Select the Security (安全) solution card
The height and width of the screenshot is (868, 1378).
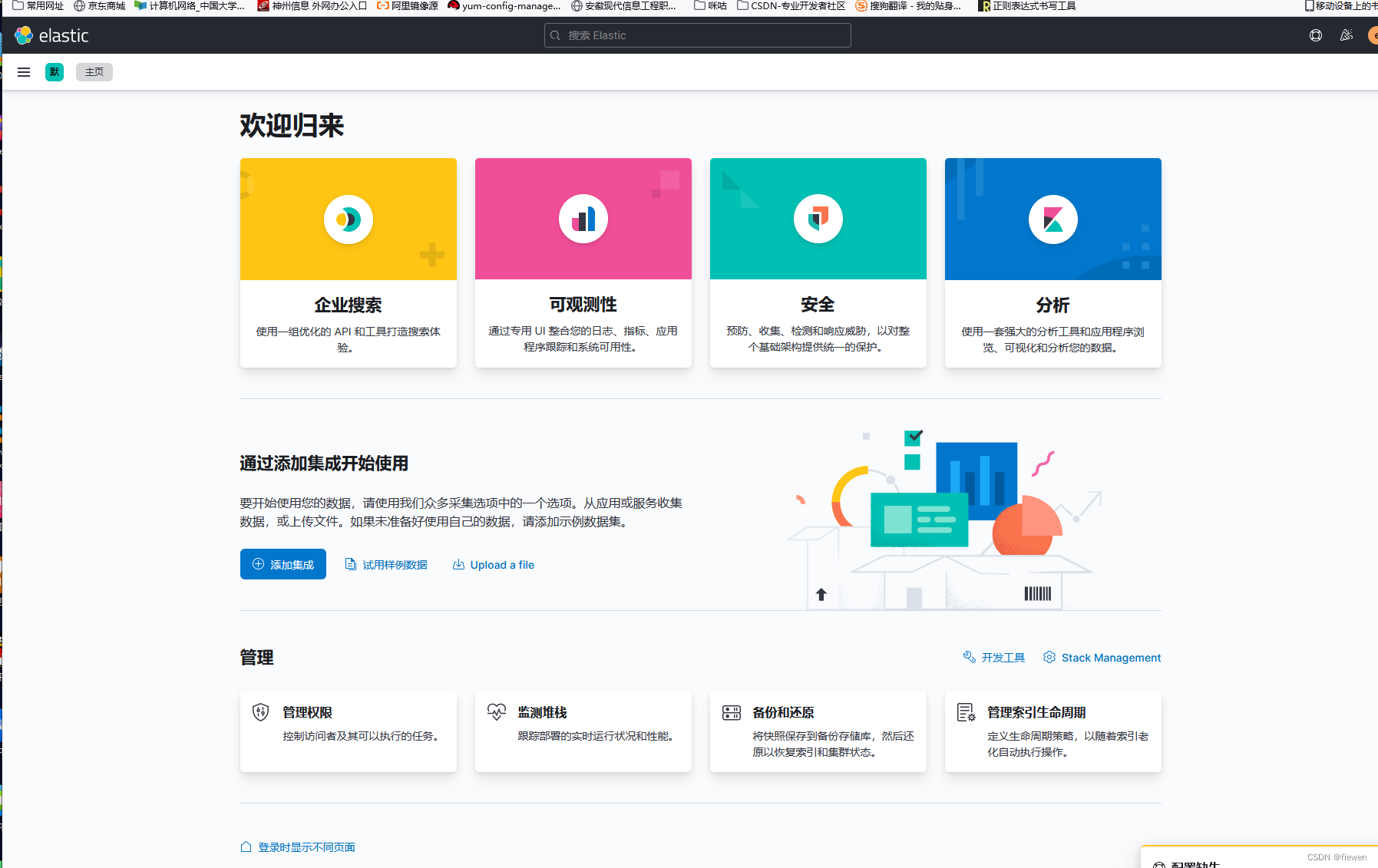(818, 263)
